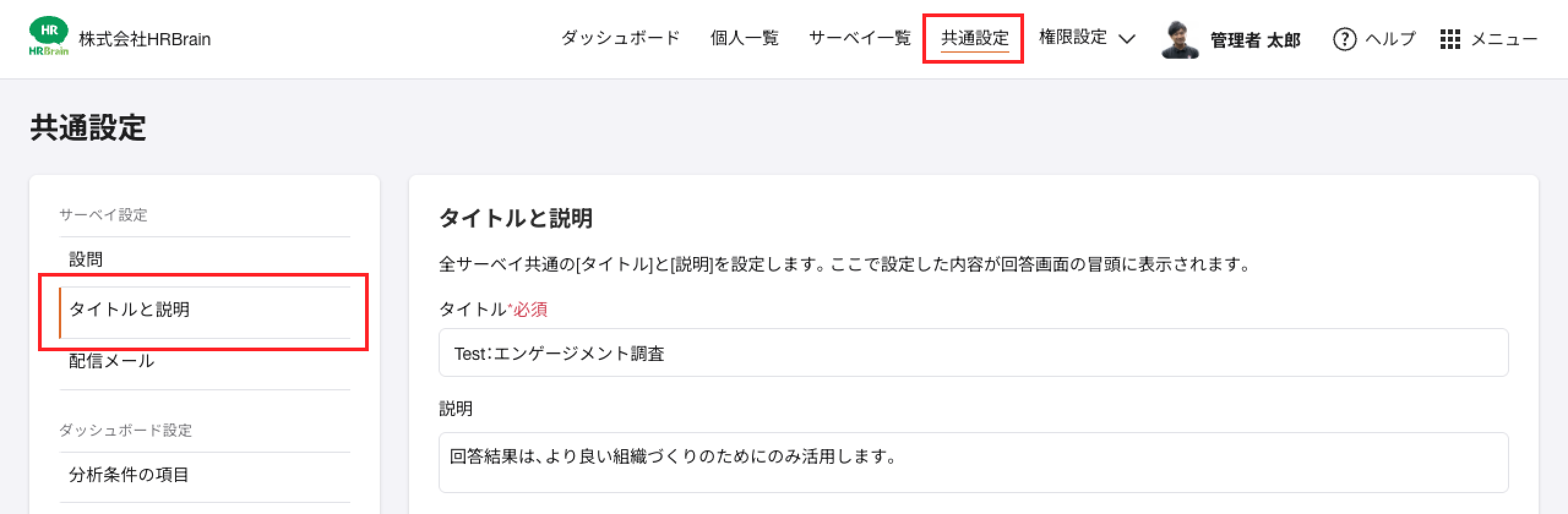Go to ダッシュボード tab
The width and height of the screenshot is (1568, 514).
[620, 38]
